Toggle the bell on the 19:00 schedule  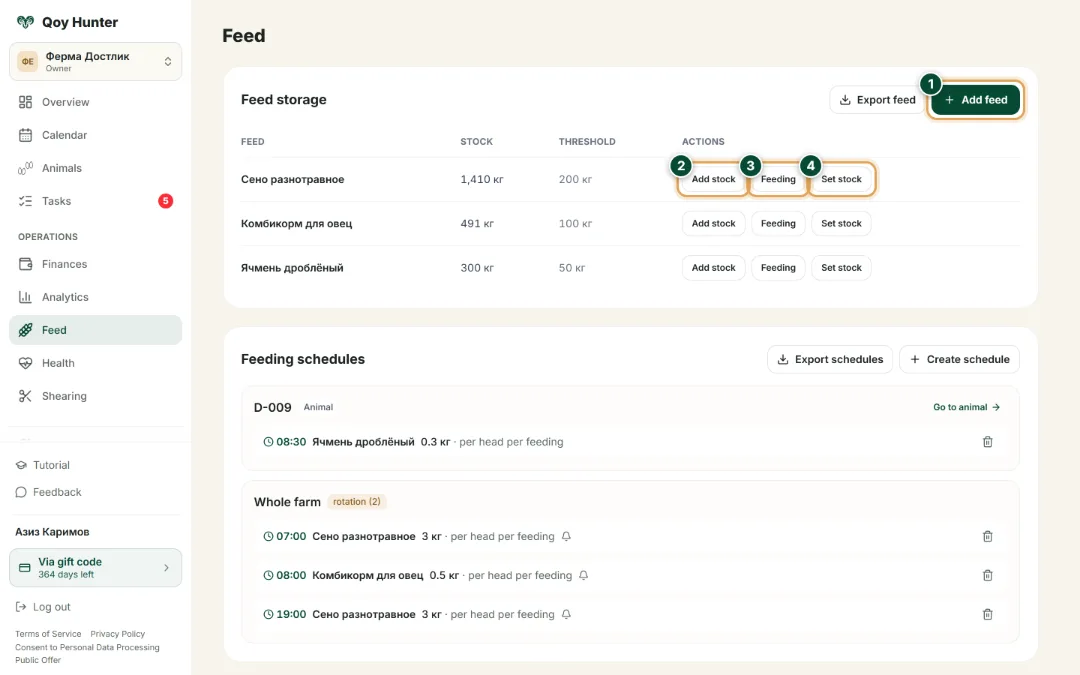click(566, 614)
